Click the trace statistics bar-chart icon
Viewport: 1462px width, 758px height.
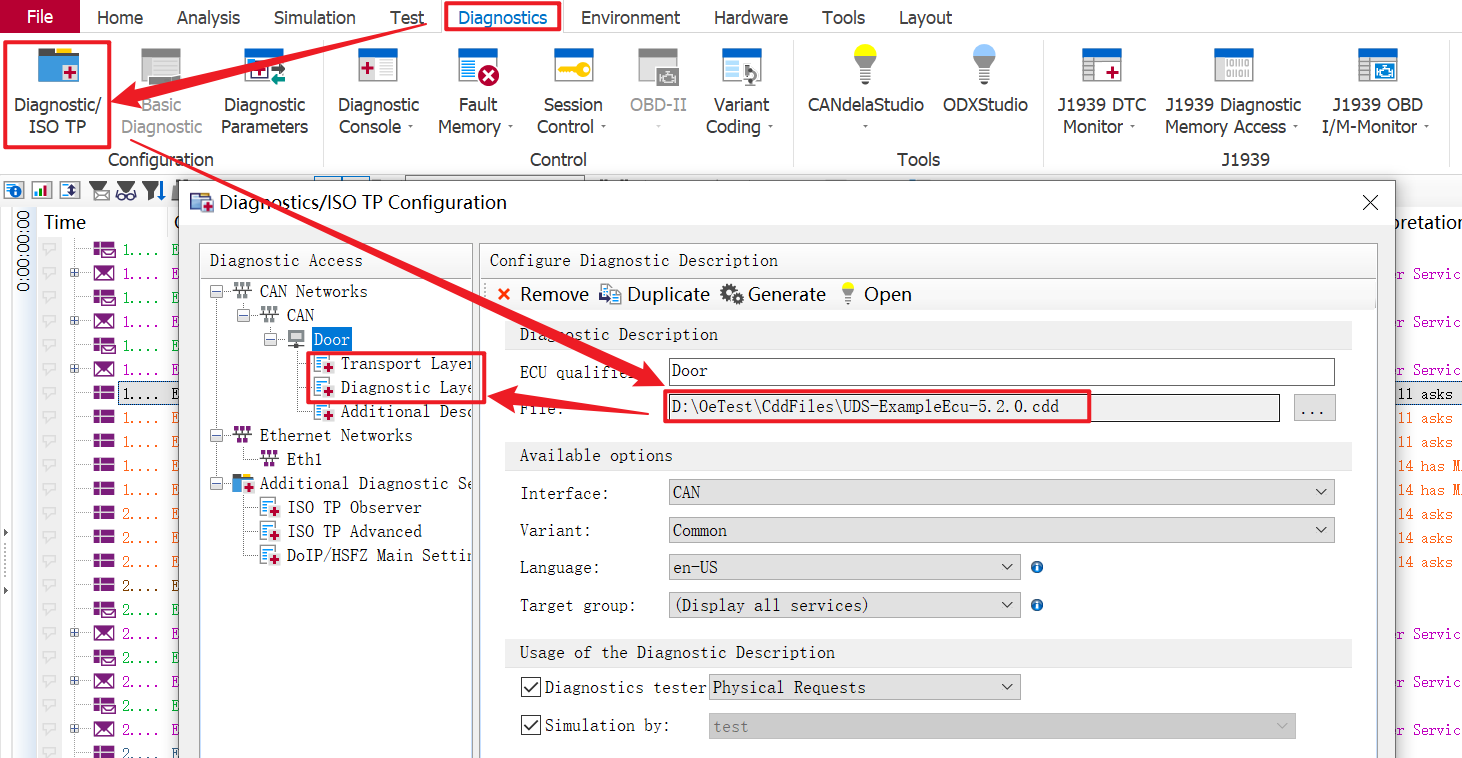tap(42, 190)
